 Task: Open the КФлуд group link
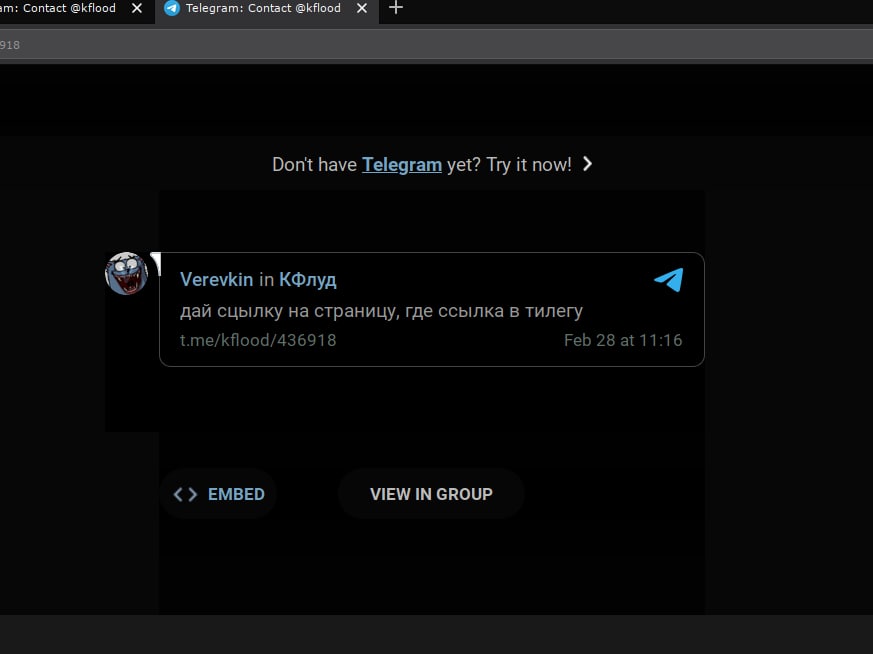307,280
